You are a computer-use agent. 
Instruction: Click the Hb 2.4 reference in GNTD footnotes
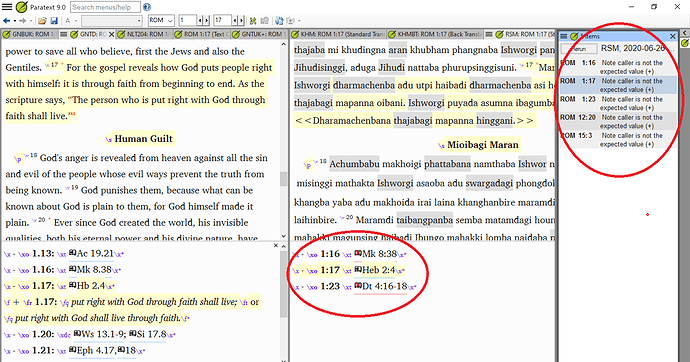tap(91, 286)
